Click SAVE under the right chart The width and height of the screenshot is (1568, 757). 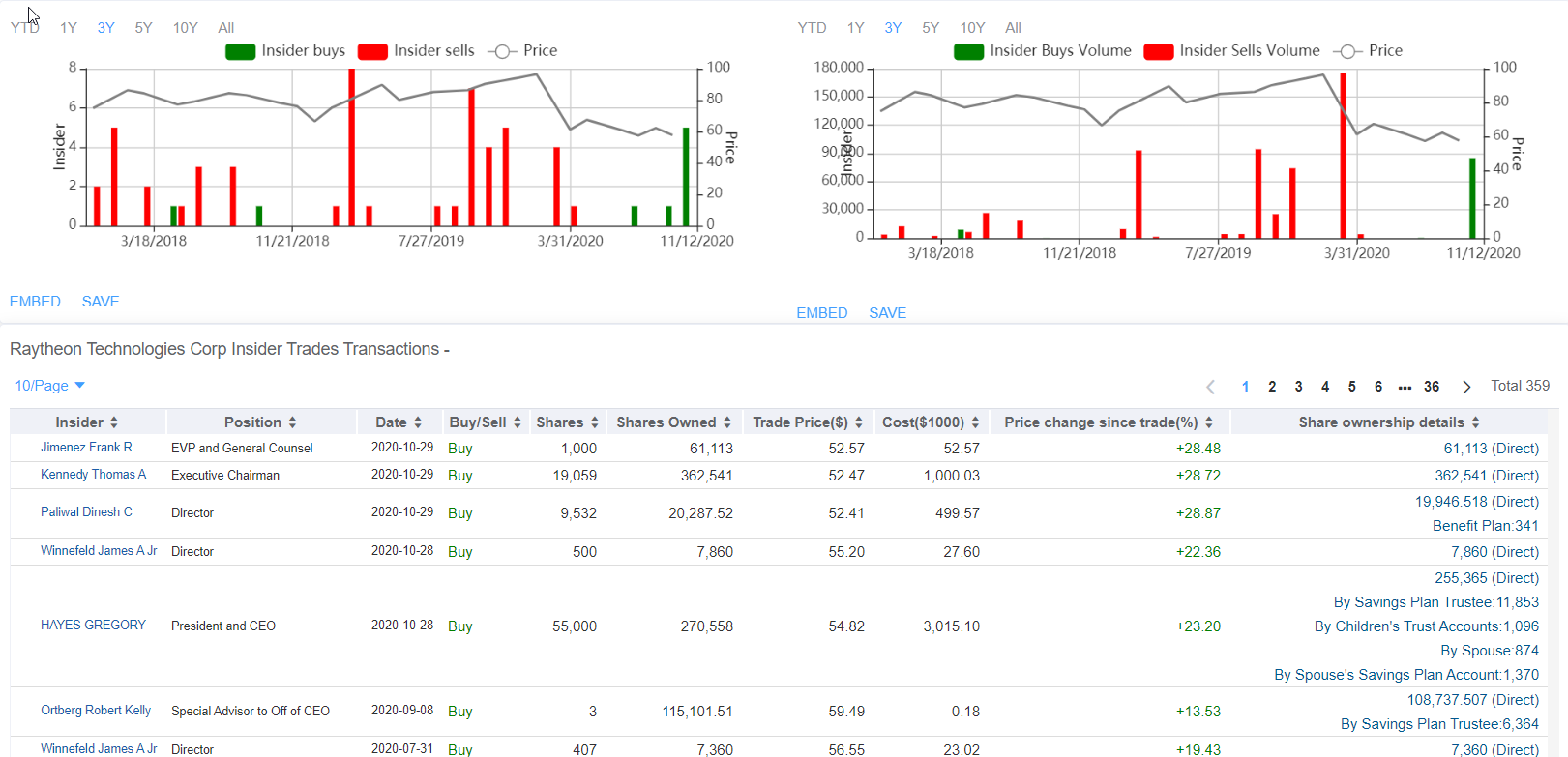click(888, 313)
